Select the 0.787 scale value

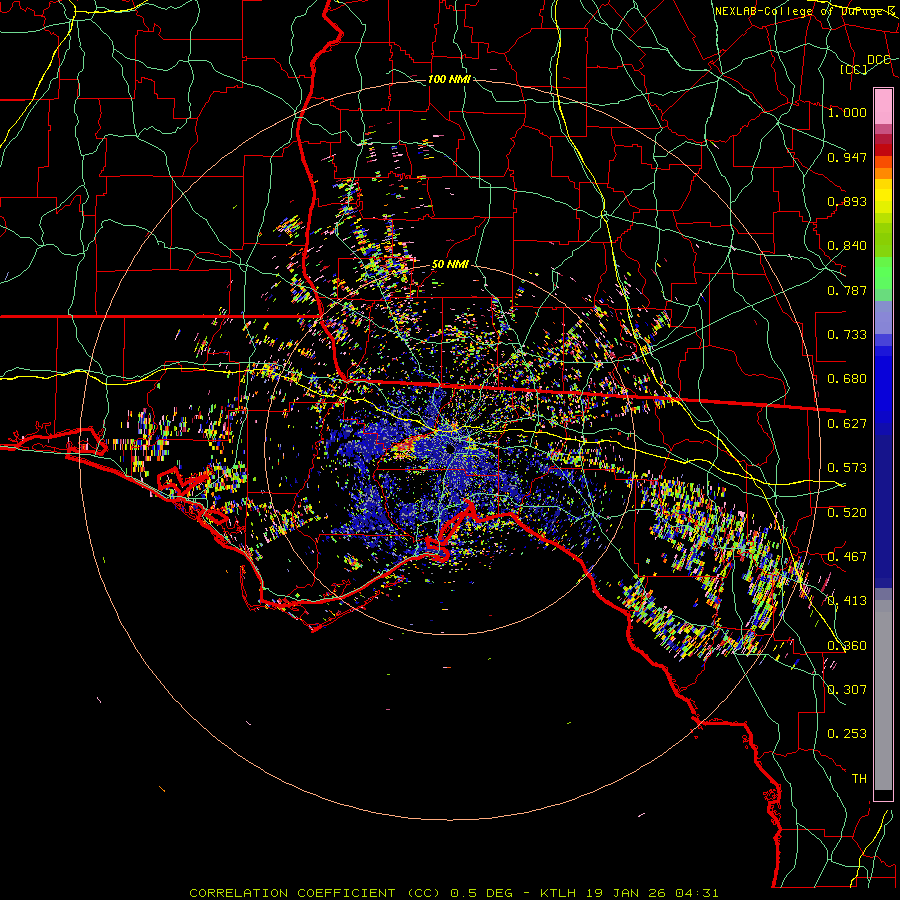coord(847,290)
